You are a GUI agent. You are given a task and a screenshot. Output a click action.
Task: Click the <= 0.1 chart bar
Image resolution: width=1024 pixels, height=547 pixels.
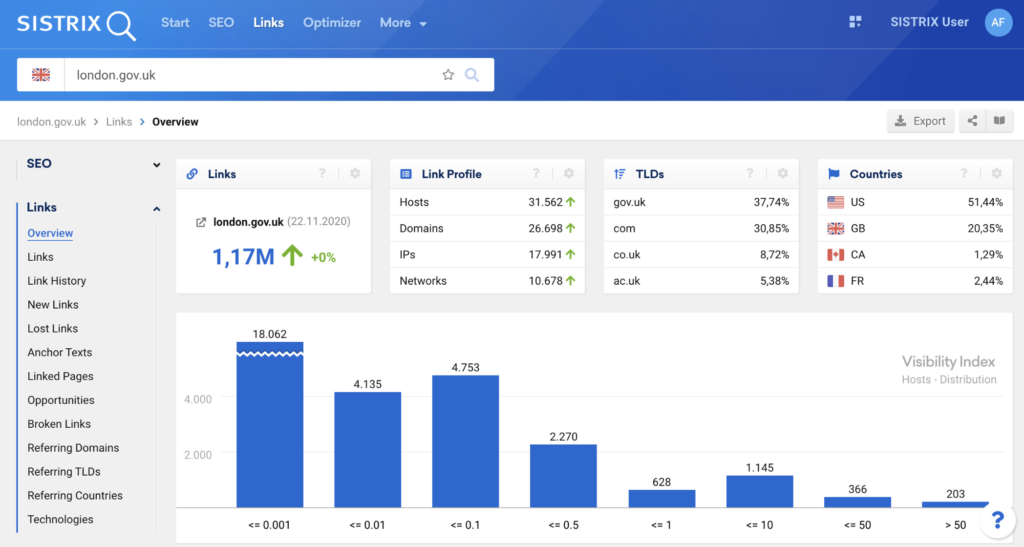click(466, 441)
